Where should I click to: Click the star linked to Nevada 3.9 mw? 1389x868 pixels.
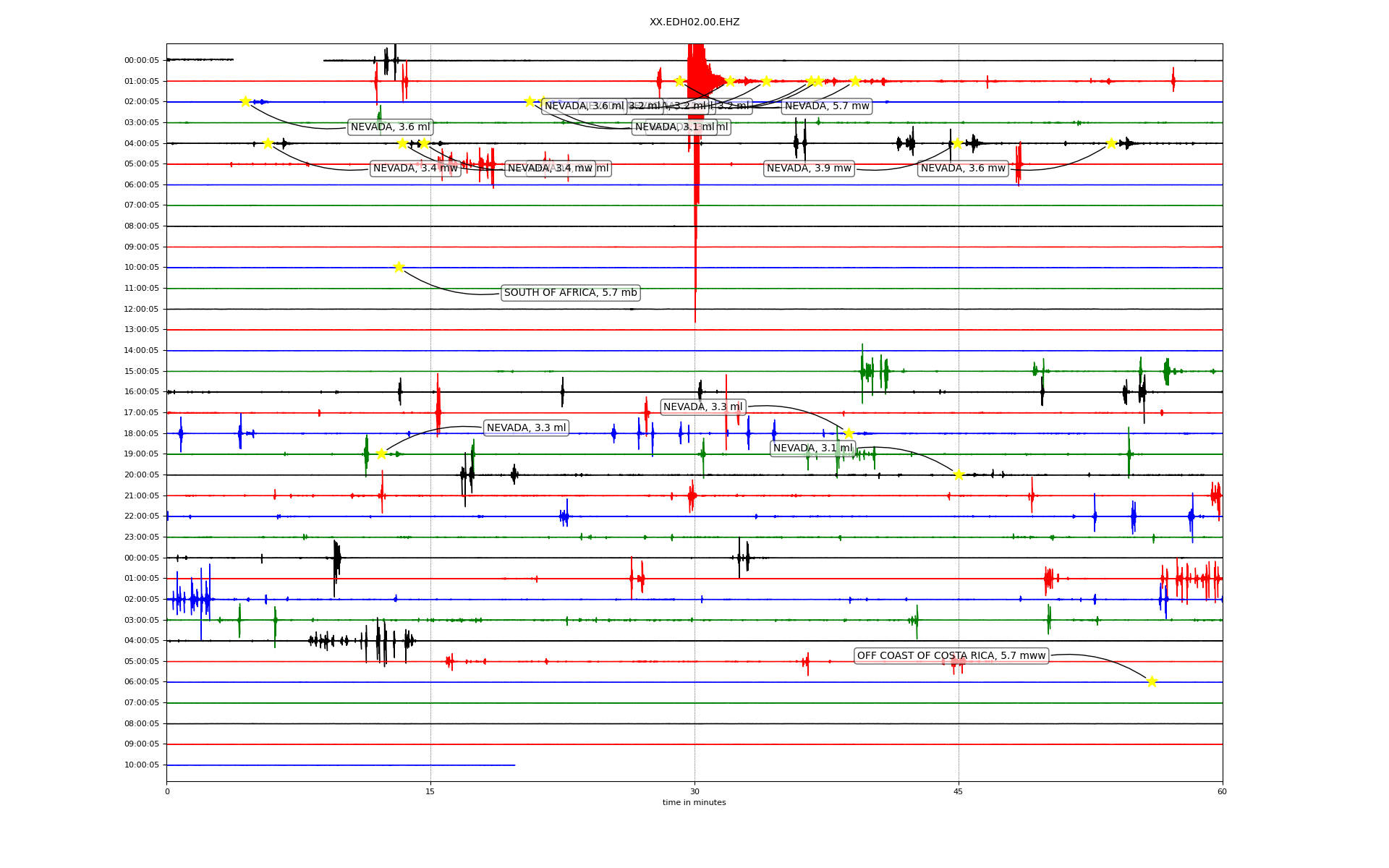pos(957,143)
